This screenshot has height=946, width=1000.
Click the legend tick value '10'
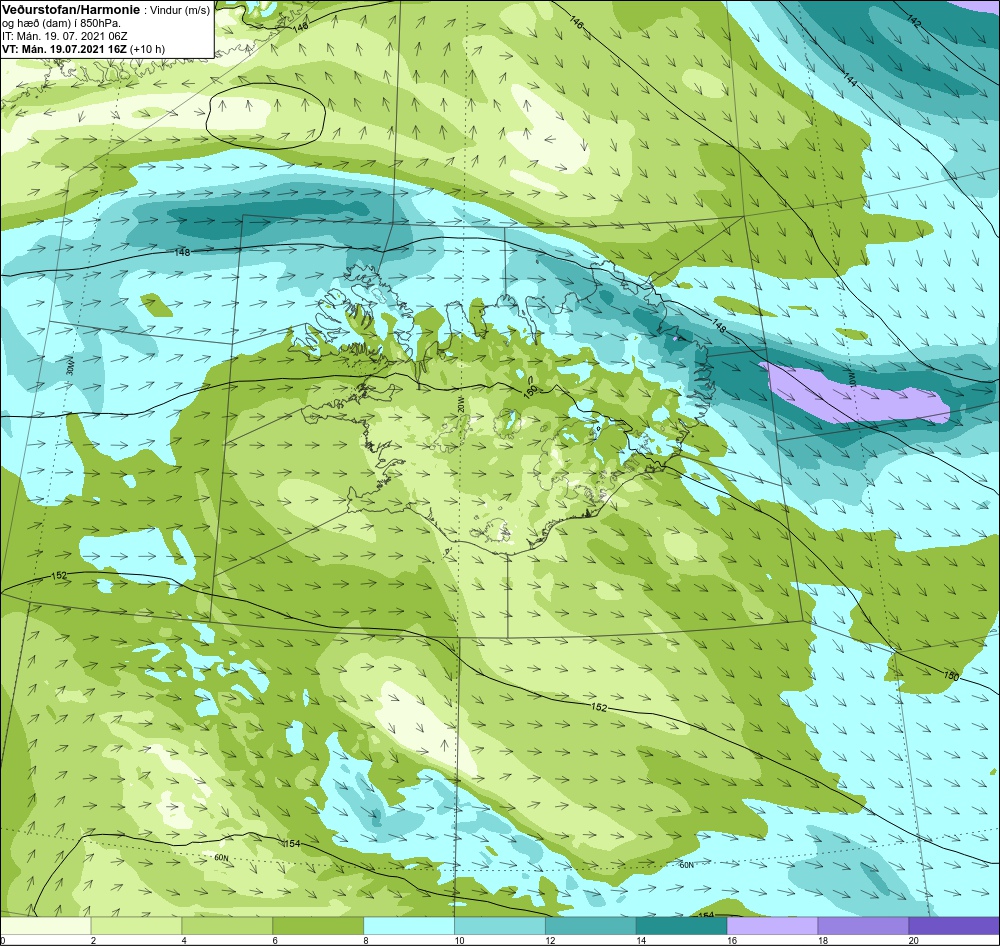(459, 940)
